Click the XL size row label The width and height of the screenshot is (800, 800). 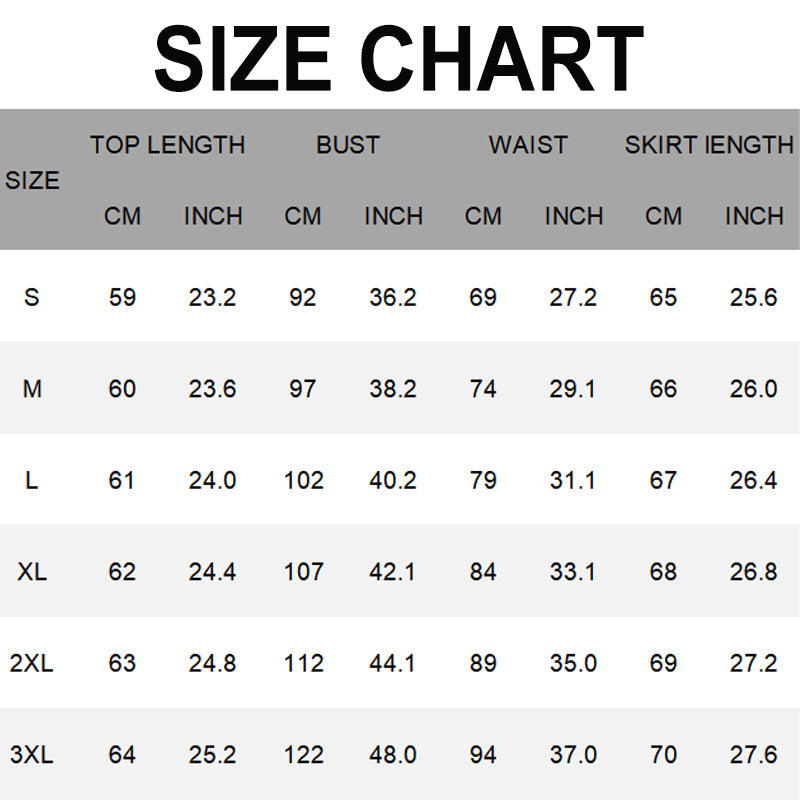point(32,572)
